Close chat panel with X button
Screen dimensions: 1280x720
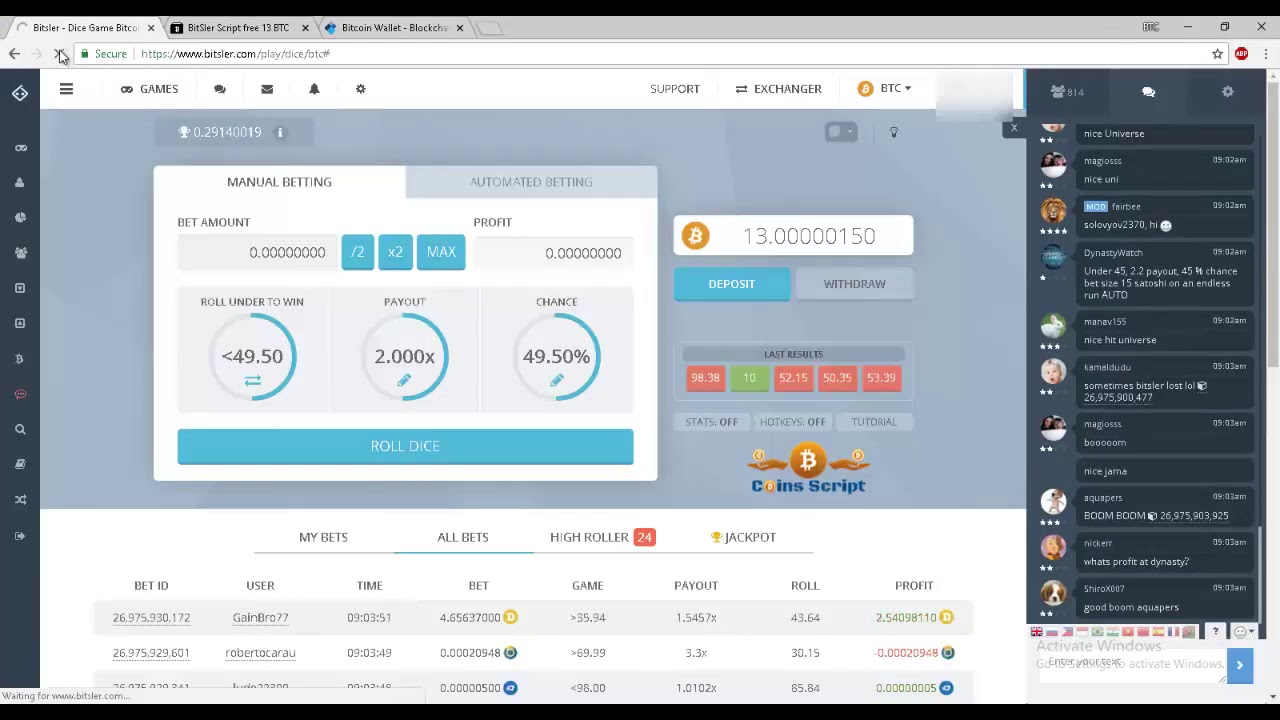click(1014, 128)
